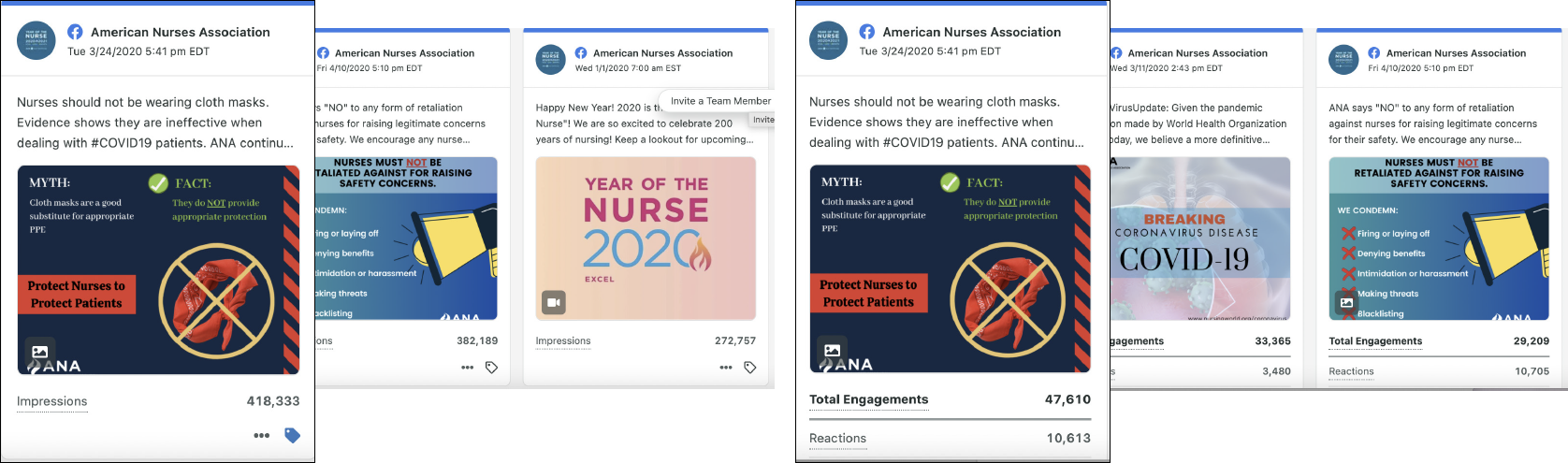Open the ellipsis menu beside the blue tag icon

point(262,435)
